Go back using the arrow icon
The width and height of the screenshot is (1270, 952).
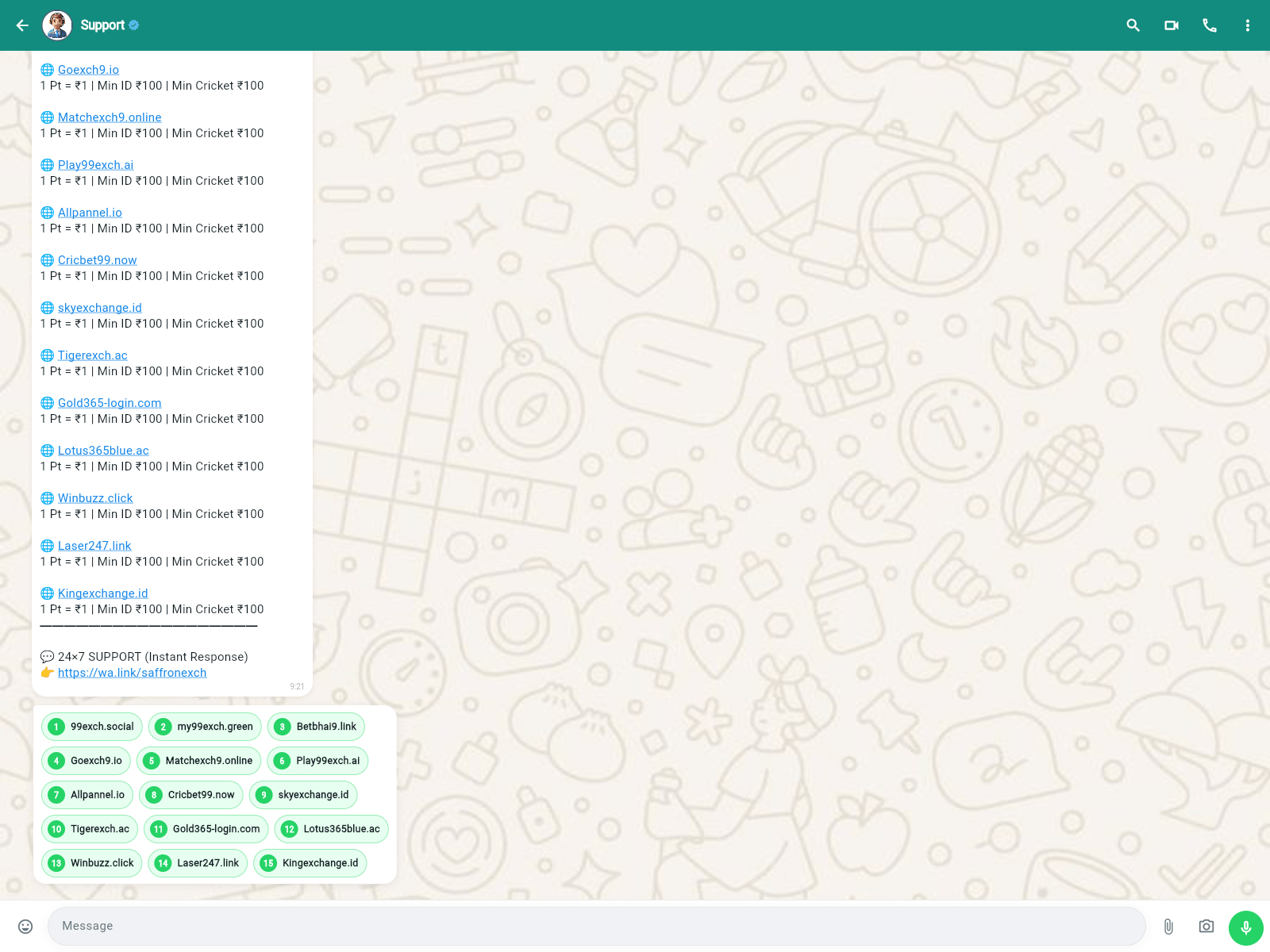pos(22,25)
